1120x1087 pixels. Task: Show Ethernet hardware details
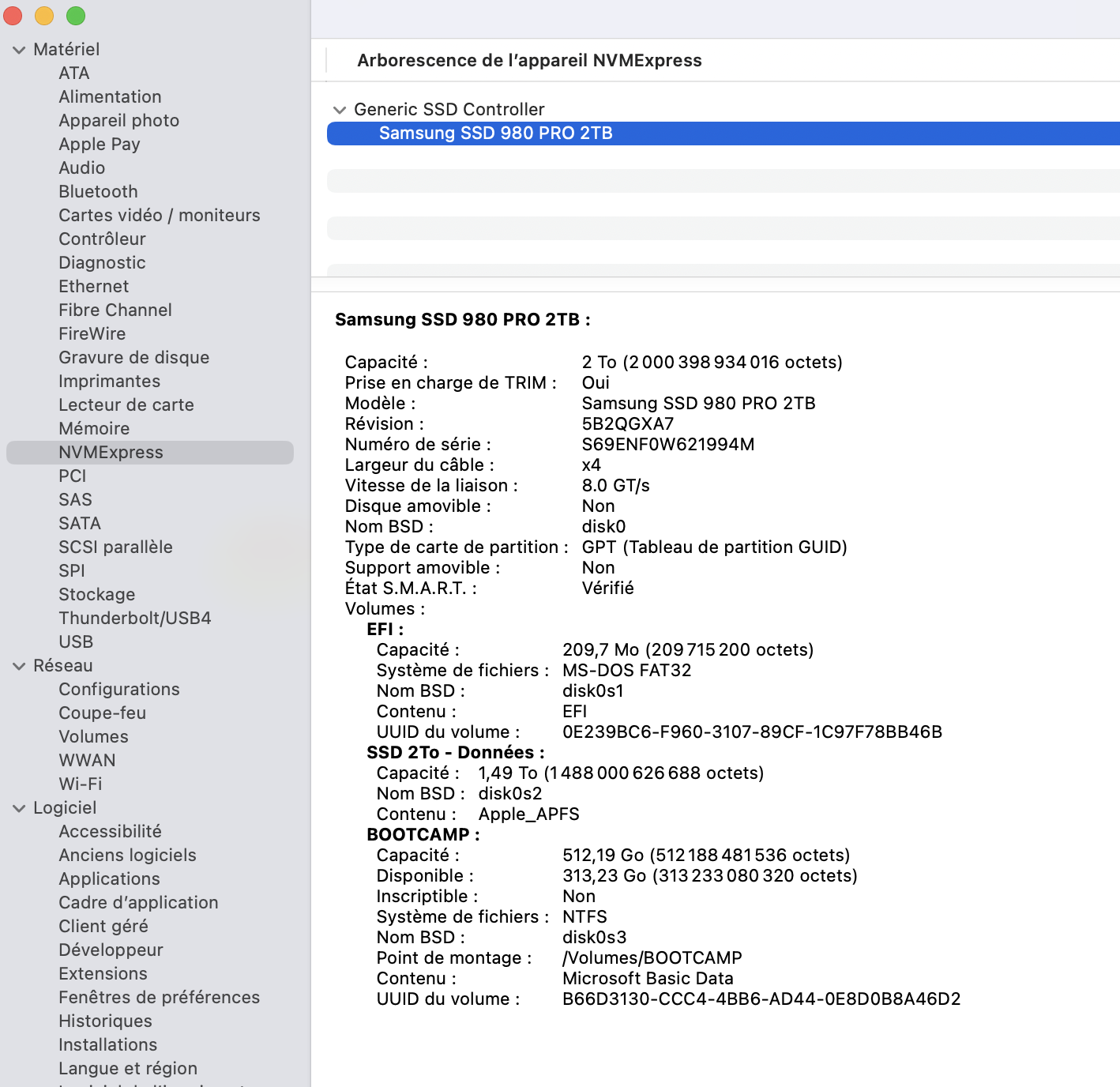coord(93,286)
